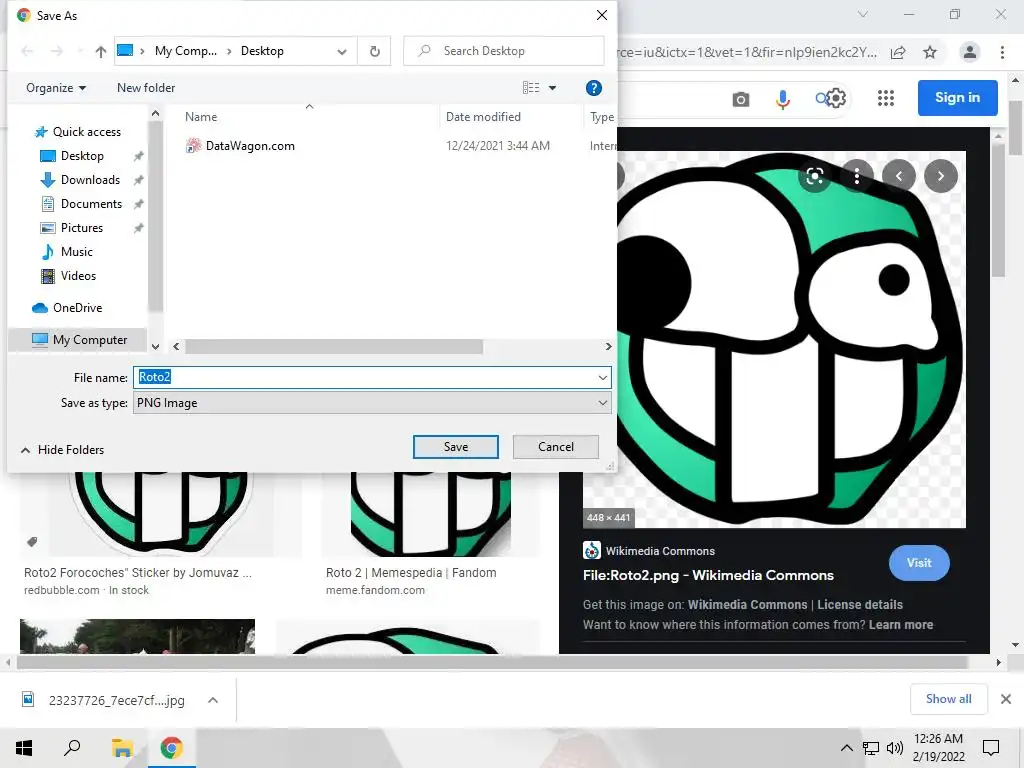Bookmark this page with star icon

coord(930,52)
